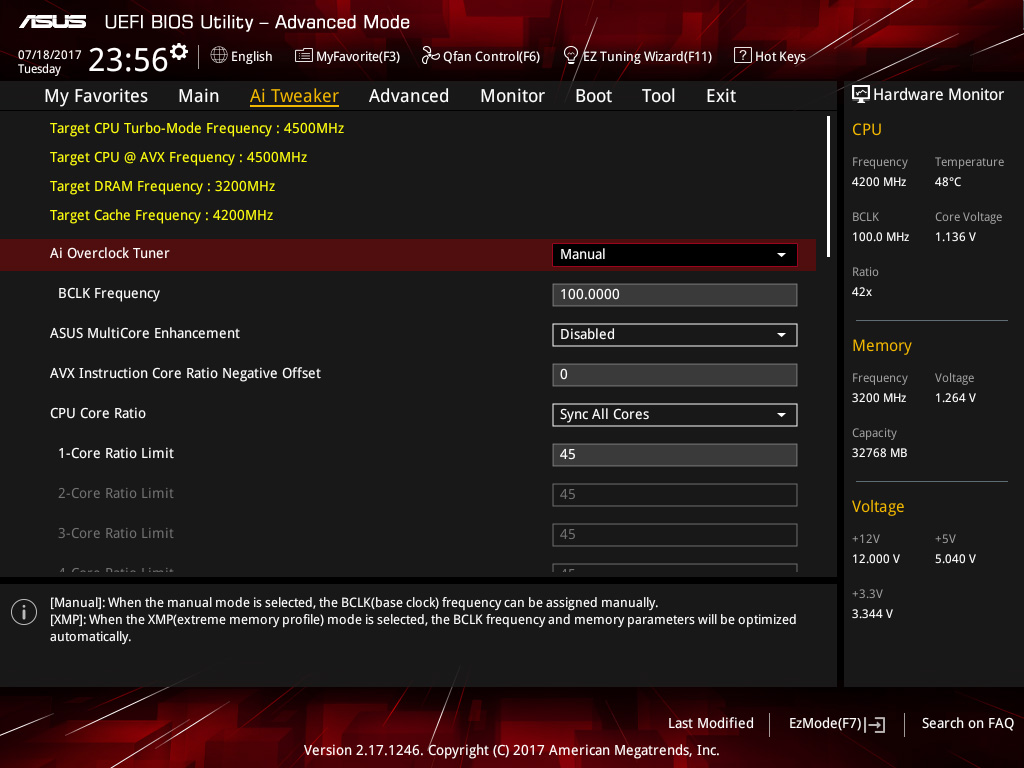Click CPU Temperature value 48°C
This screenshot has width=1024, height=768.
948,182
